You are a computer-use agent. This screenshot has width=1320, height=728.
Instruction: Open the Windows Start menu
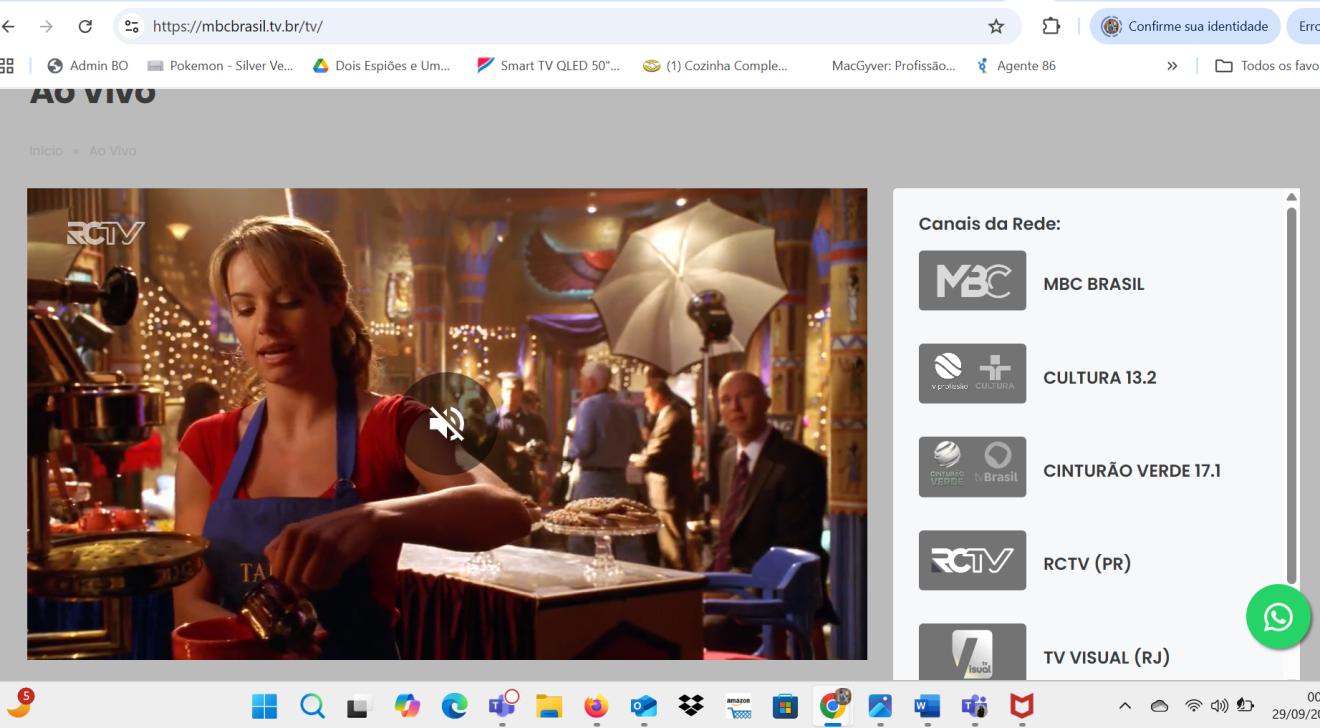(x=264, y=706)
